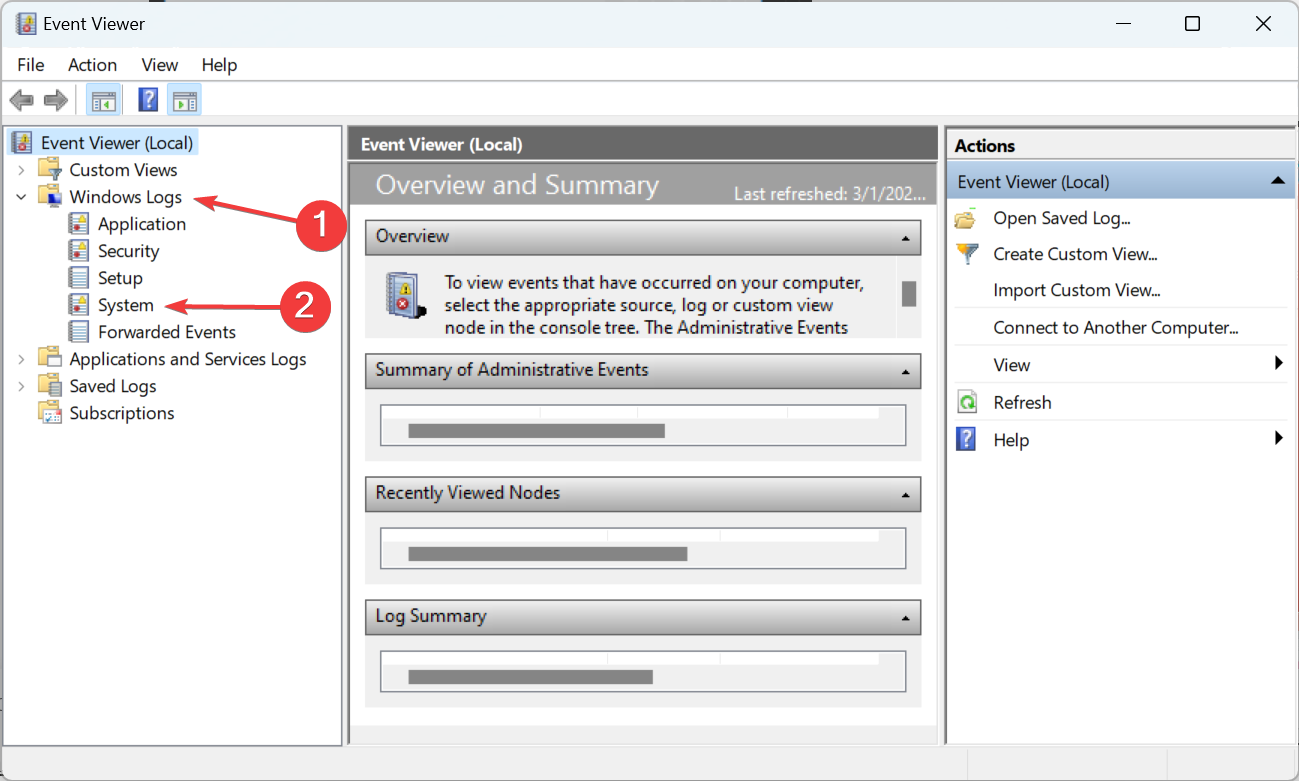
Task: Click the Back arrow toolbar icon
Action: coord(22,100)
